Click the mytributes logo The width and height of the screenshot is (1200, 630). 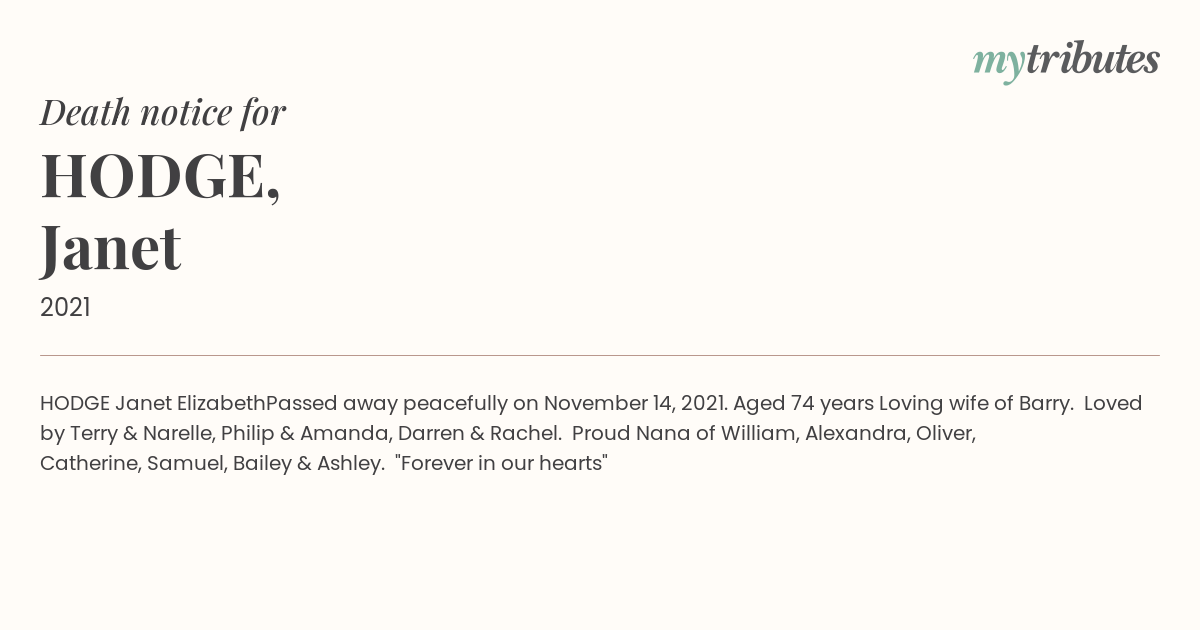pos(1066,62)
